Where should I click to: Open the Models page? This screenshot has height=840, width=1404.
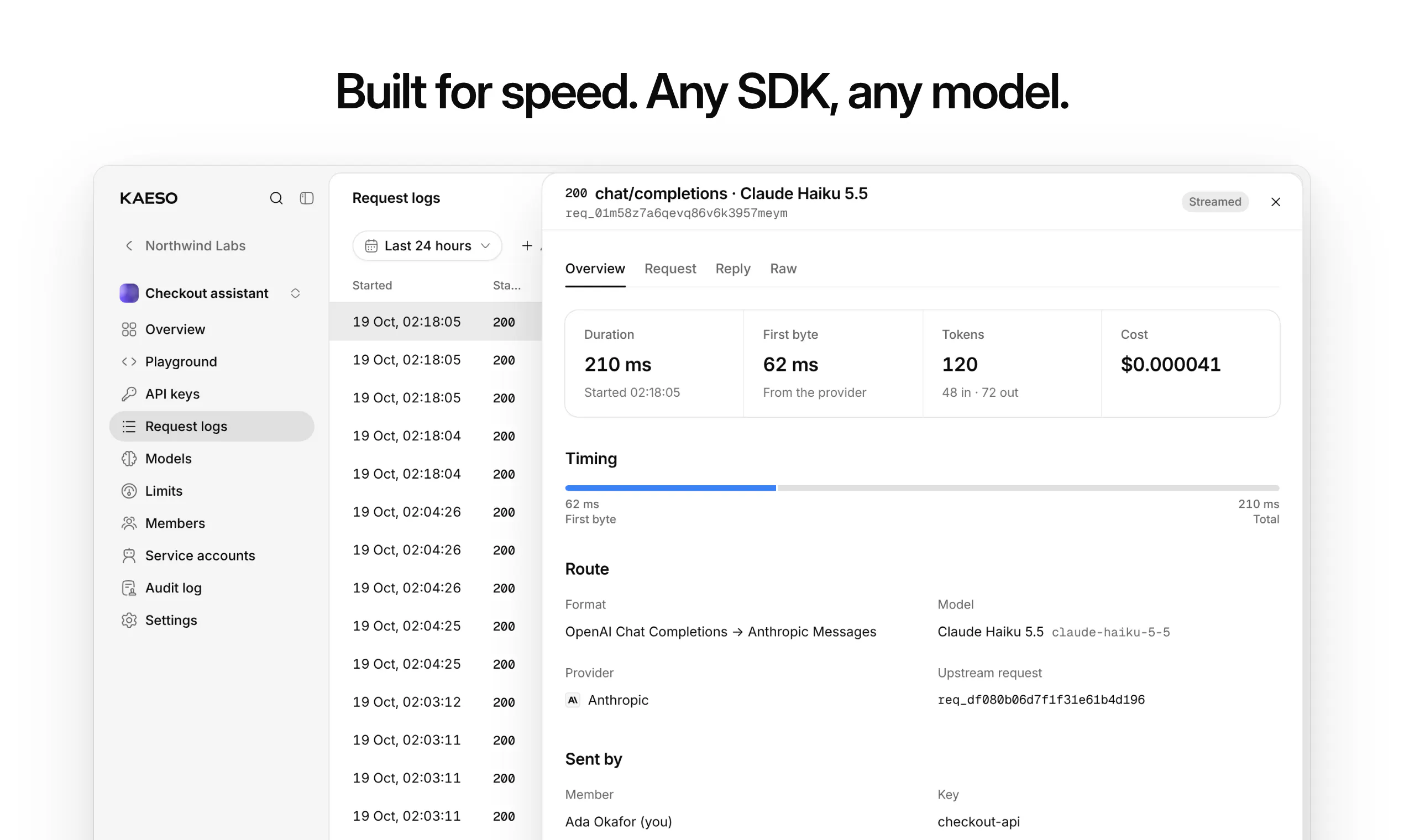[211, 459]
